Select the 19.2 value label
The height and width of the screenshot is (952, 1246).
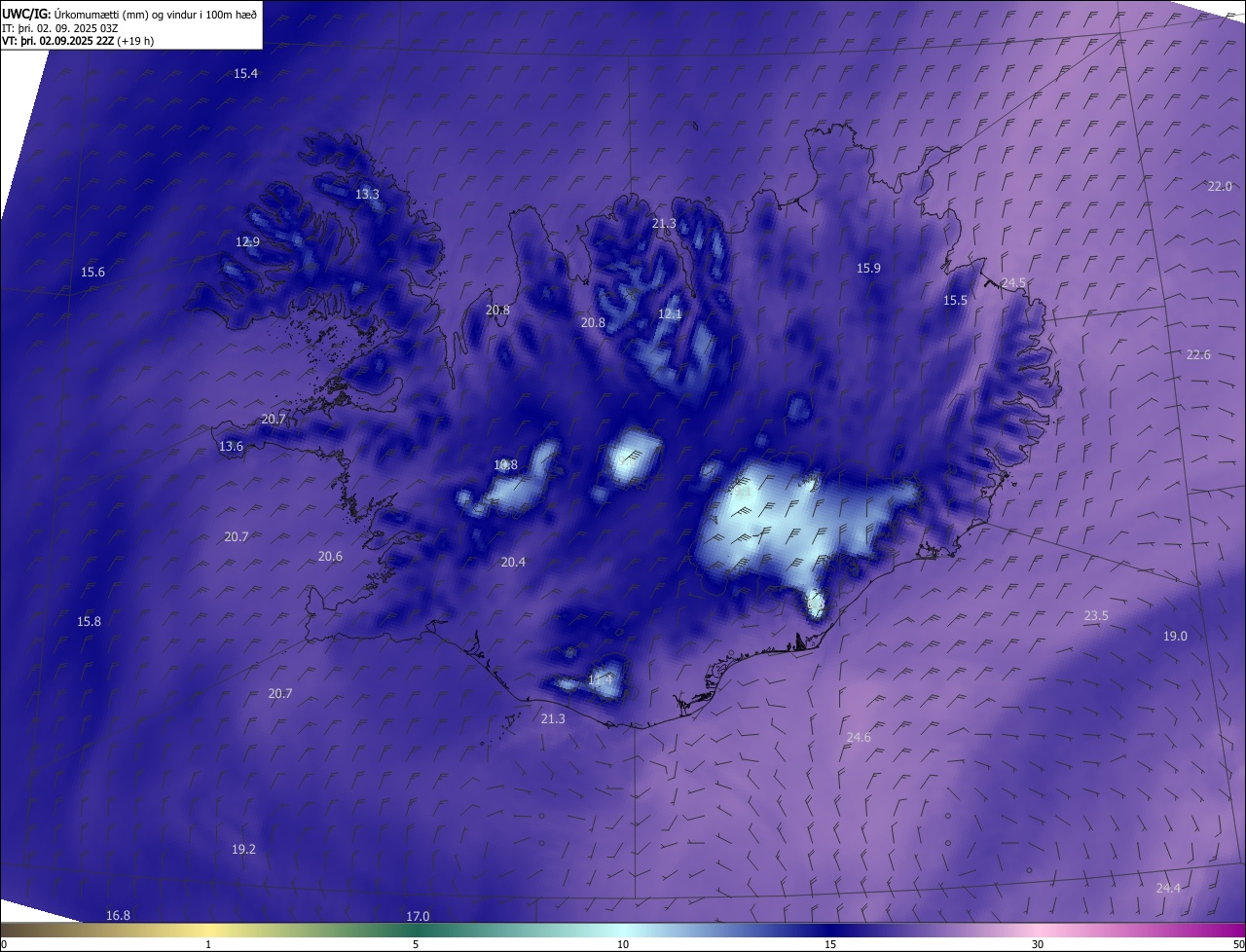pos(243,850)
